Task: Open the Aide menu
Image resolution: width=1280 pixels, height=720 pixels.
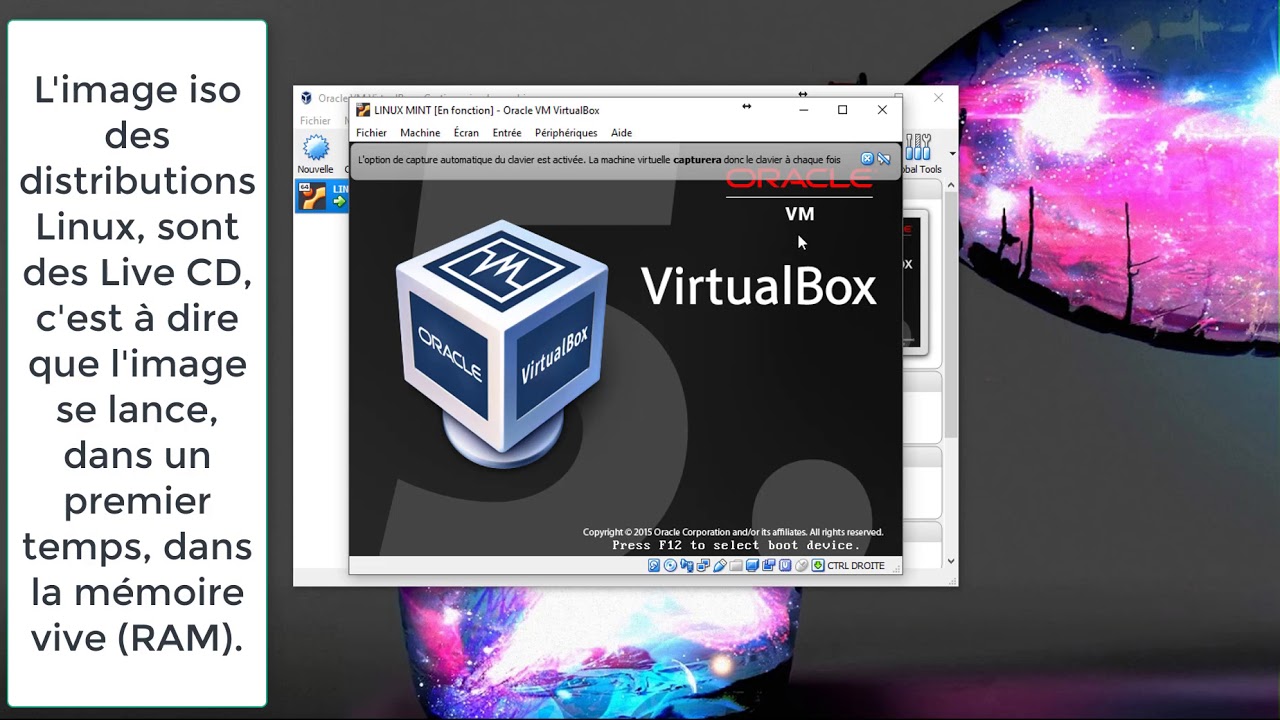Action: click(621, 133)
